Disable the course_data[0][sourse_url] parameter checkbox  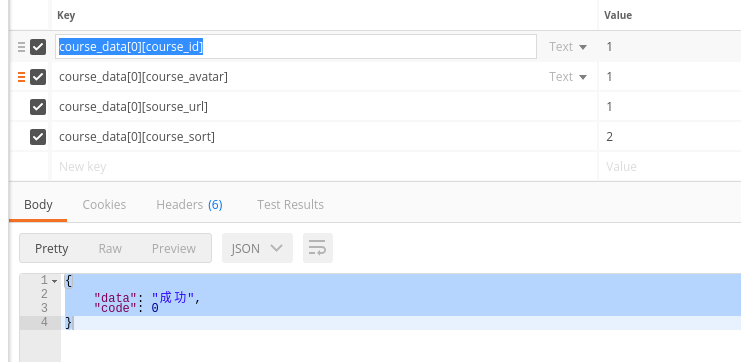[38, 107]
